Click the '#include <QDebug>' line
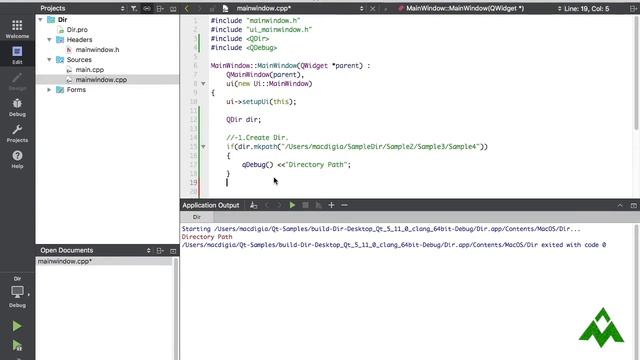This screenshot has height=360, width=640. [244, 48]
